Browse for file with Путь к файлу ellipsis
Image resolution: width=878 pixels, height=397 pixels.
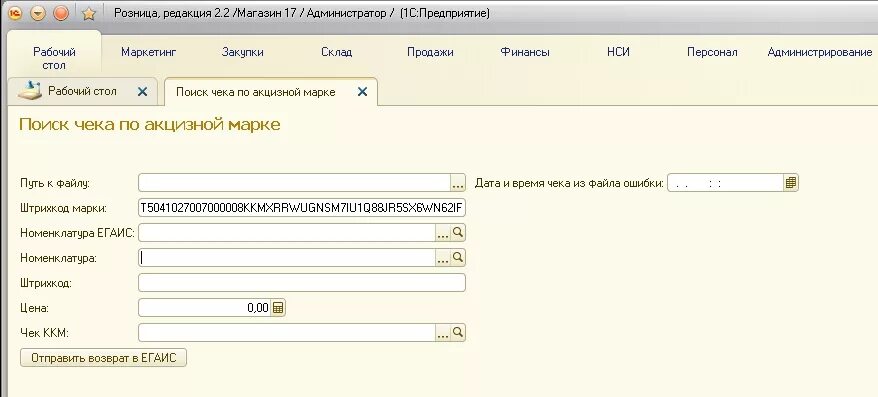tap(458, 183)
